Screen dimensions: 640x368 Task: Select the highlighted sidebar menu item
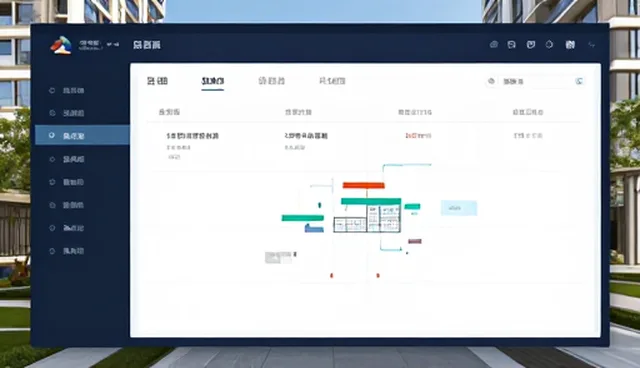coord(82,135)
